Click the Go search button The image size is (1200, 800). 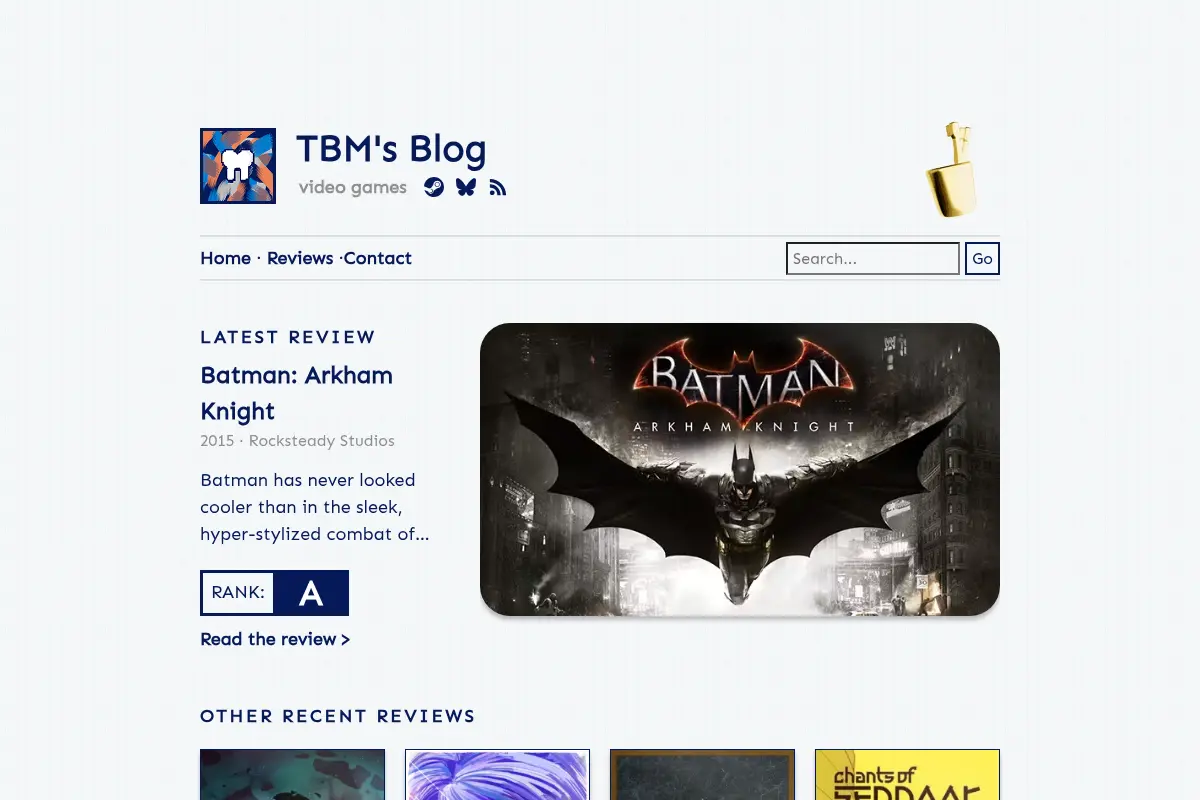(983, 258)
